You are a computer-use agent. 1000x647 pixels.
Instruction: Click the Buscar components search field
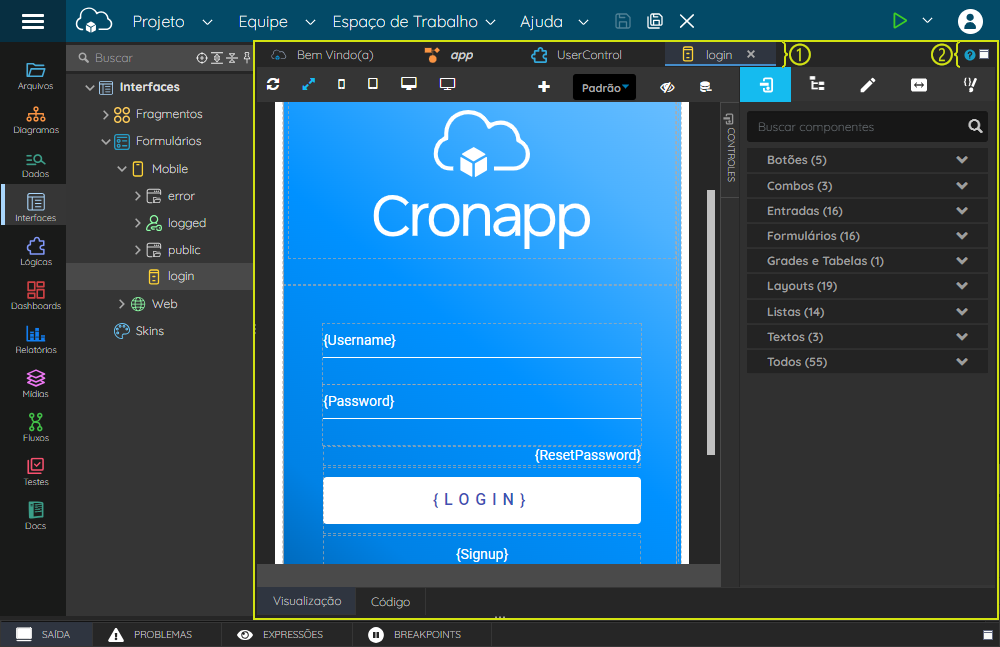pyautogui.click(x=867, y=126)
